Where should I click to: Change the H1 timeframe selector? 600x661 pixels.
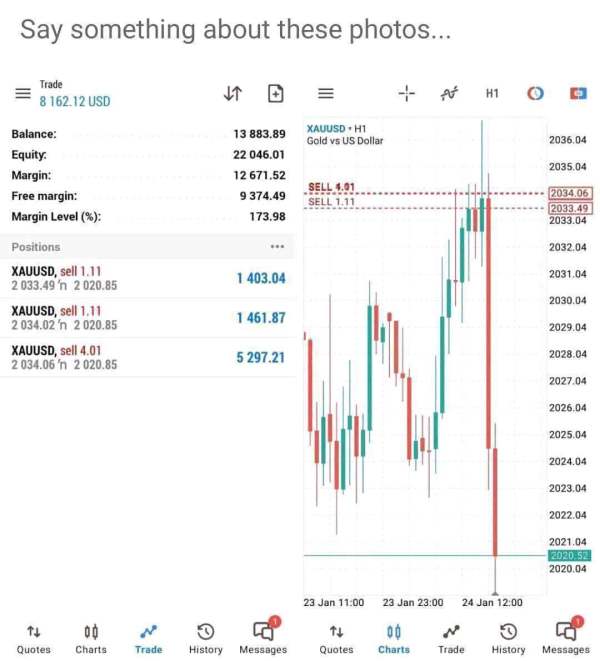[492, 93]
